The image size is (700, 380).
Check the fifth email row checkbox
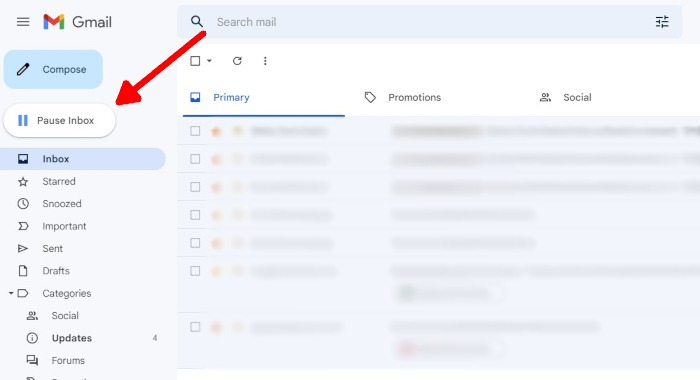tap(195, 243)
